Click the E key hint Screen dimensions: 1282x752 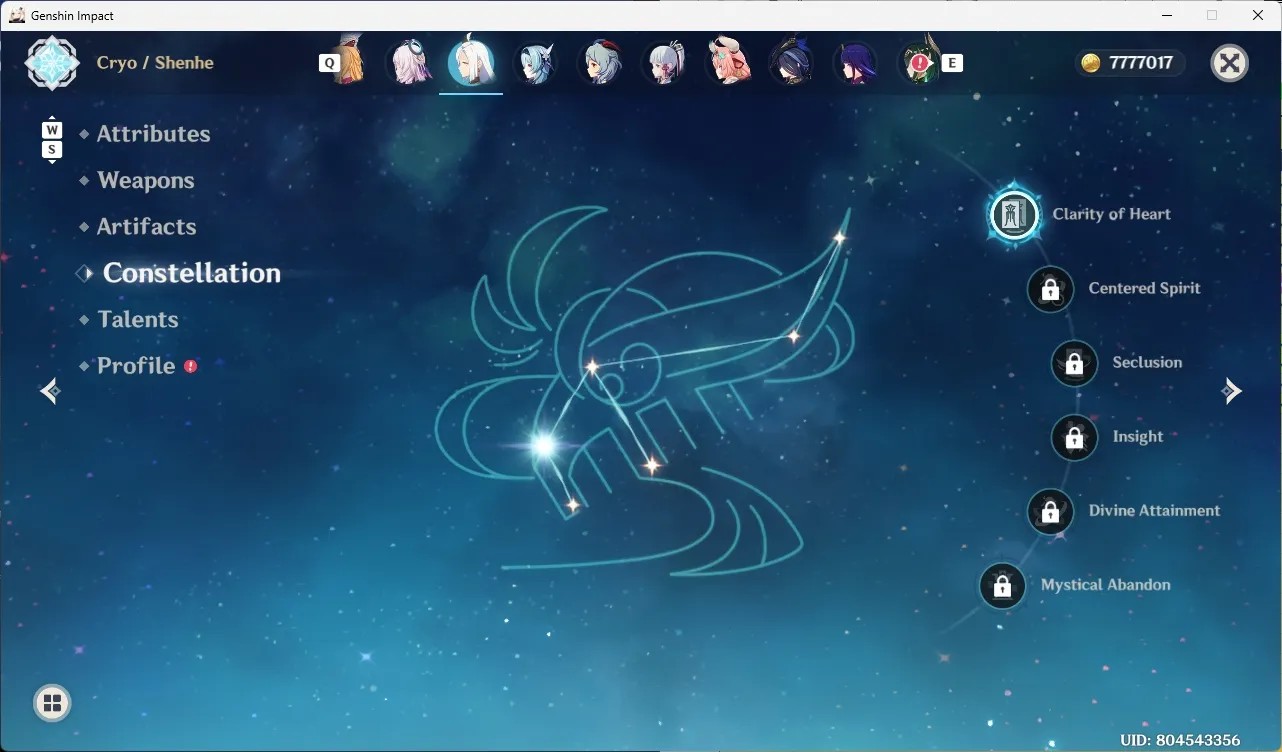(x=952, y=63)
